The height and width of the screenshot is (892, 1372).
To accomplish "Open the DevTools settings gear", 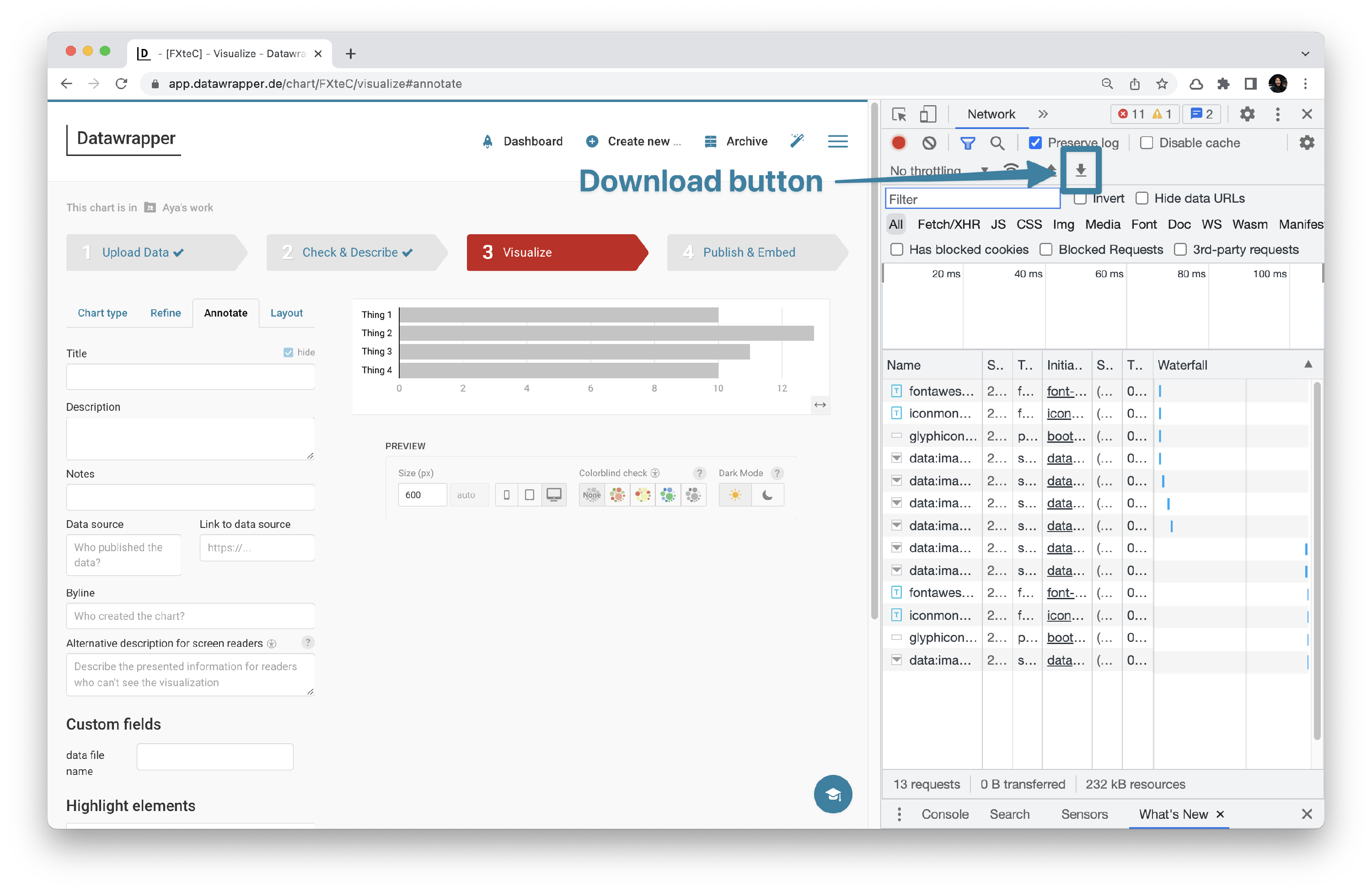I will tap(1247, 114).
